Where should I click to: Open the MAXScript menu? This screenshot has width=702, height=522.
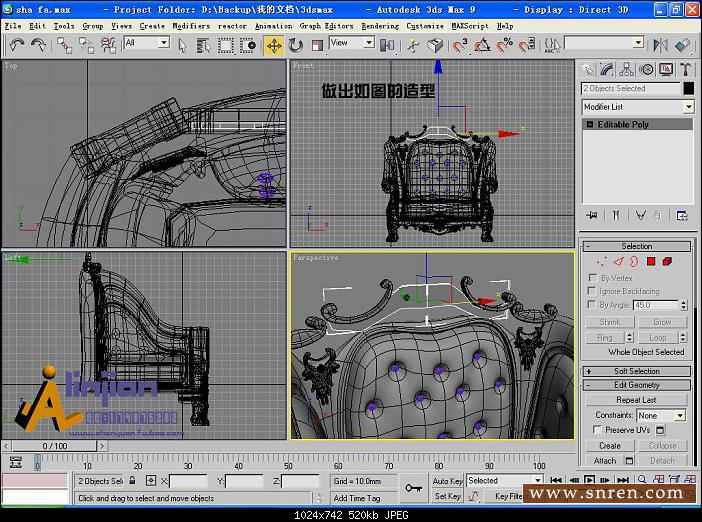pos(470,26)
